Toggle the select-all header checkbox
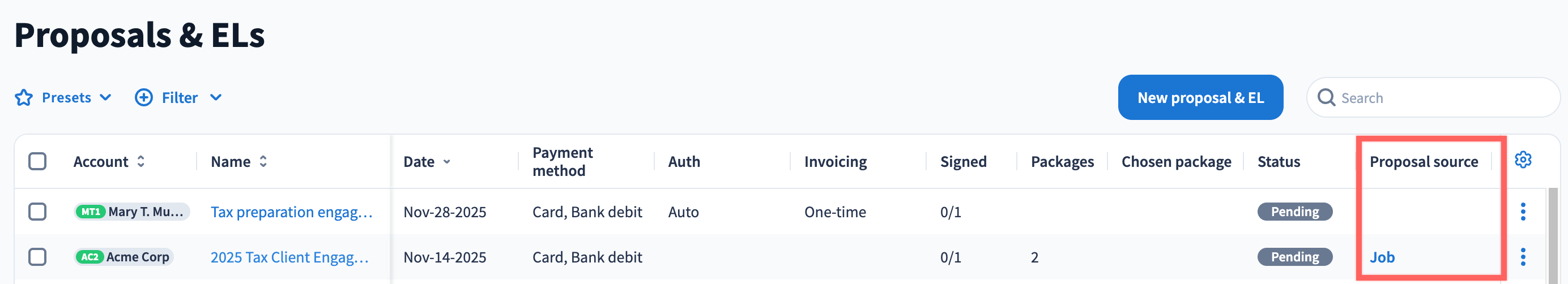The height and width of the screenshot is (284, 1568). (38, 162)
